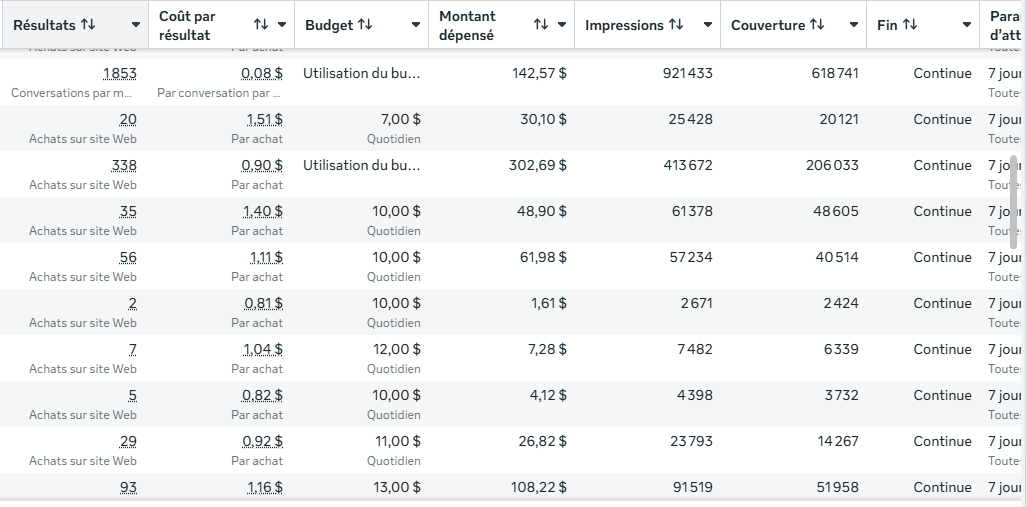Open the Impressions column dropdown caret
The image size is (1027, 507).
tap(707, 25)
